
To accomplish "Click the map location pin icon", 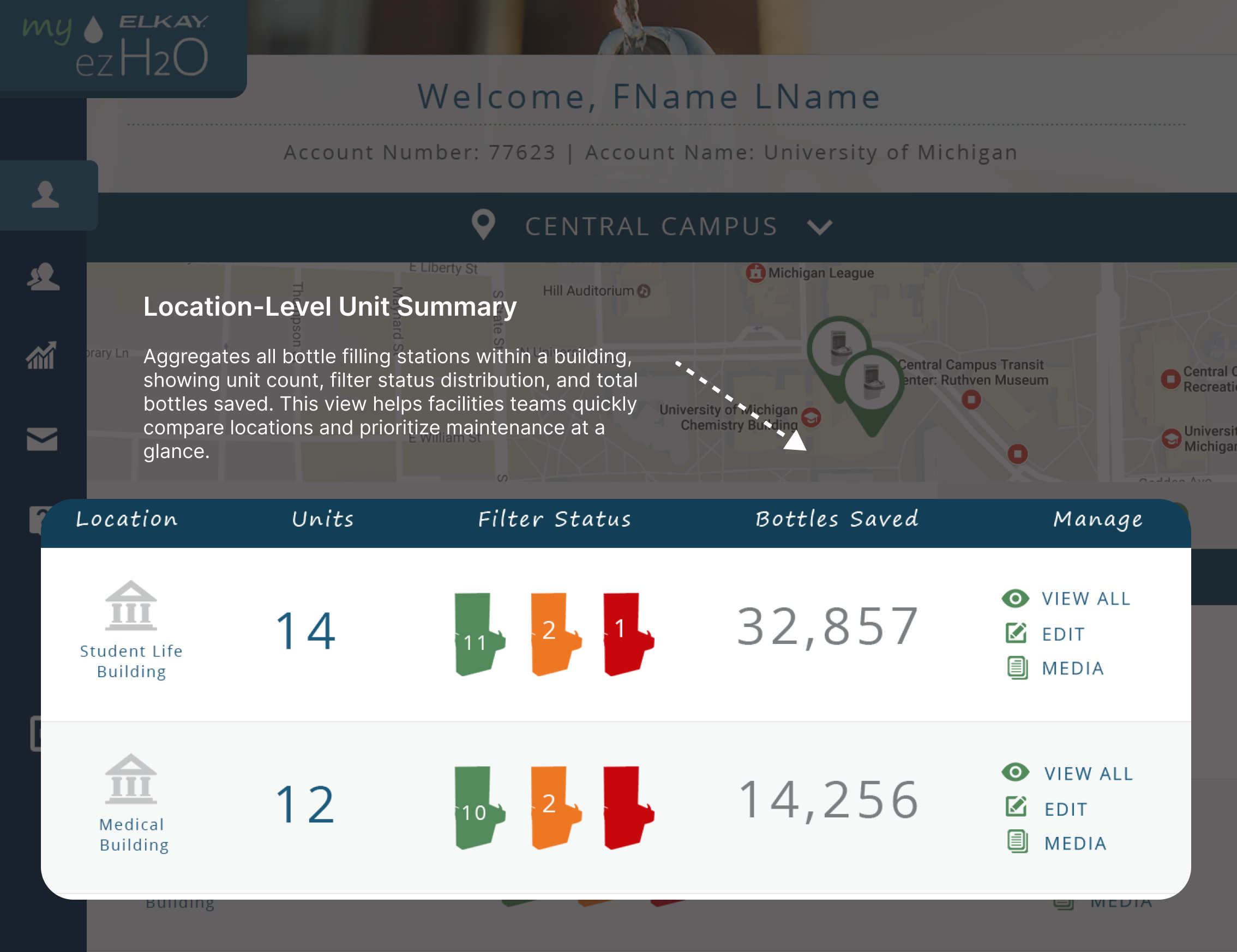I will (x=483, y=225).
